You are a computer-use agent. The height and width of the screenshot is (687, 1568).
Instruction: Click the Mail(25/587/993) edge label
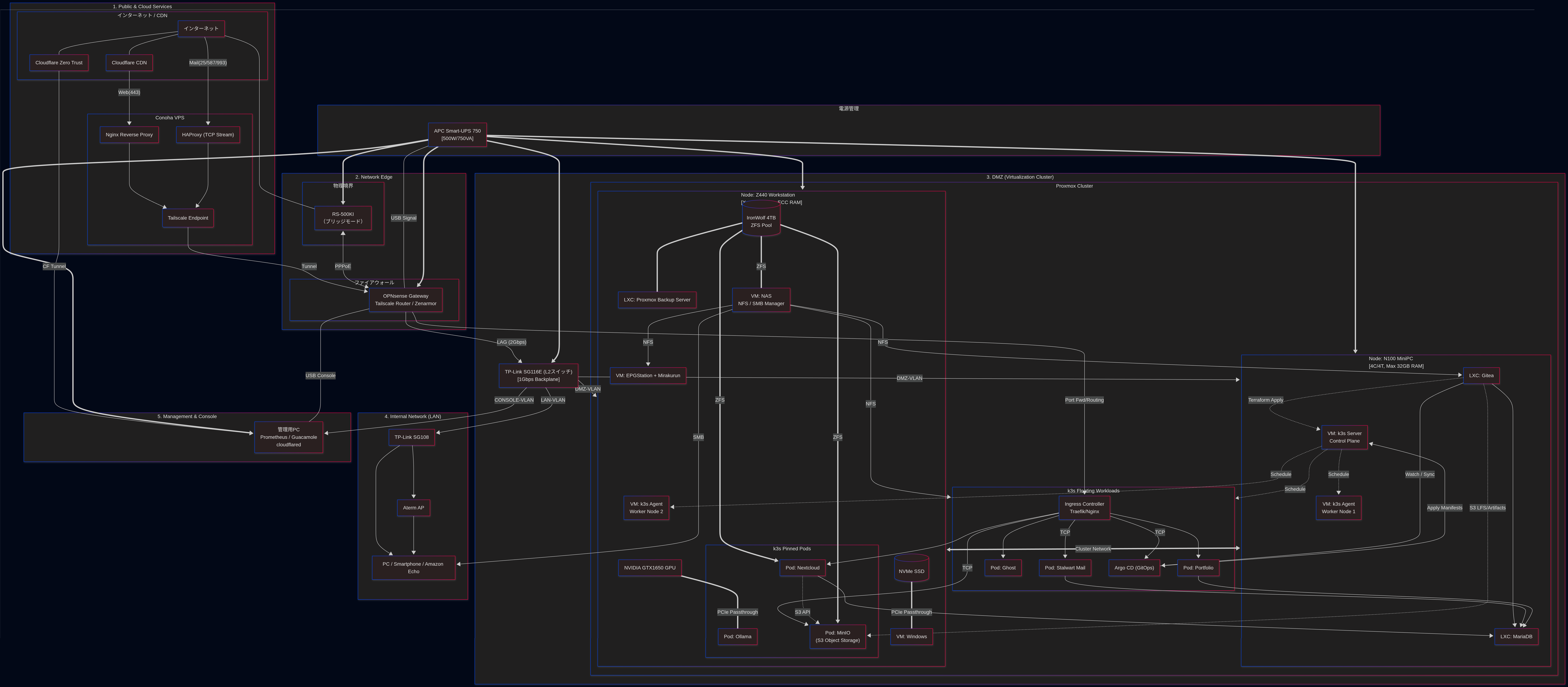pos(208,63)
